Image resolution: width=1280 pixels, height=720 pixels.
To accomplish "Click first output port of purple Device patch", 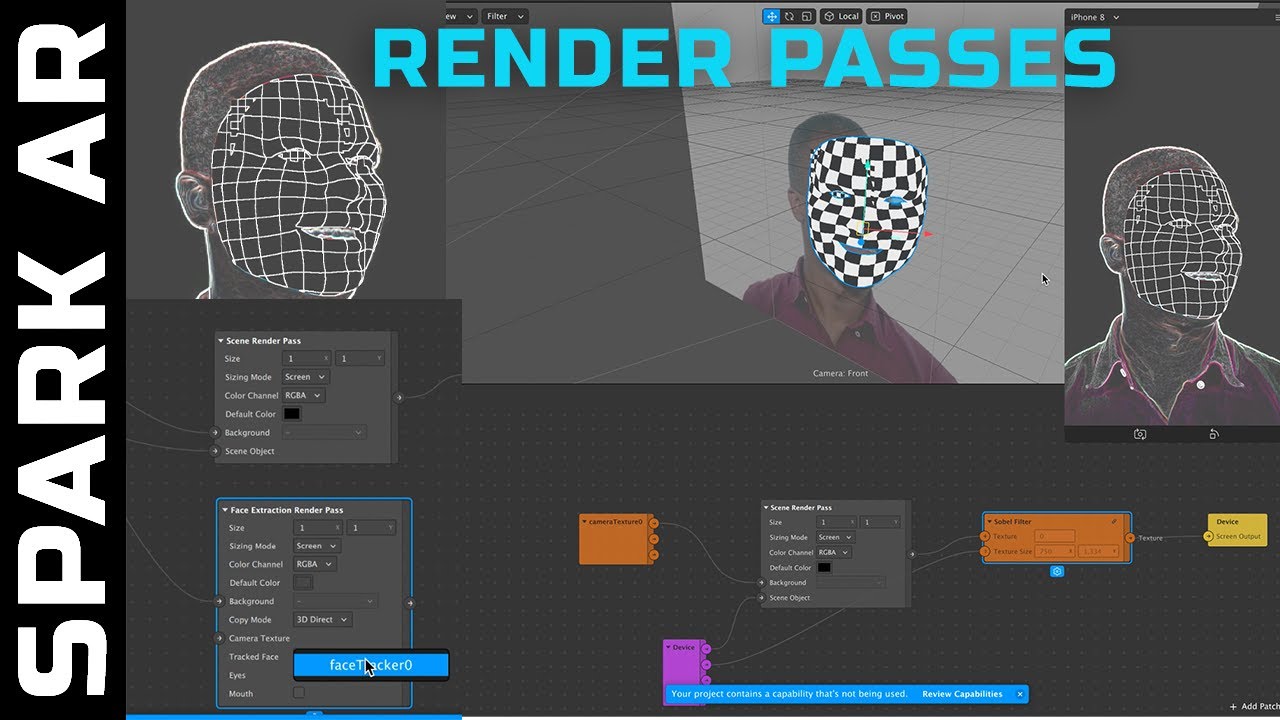I will 706,648.
